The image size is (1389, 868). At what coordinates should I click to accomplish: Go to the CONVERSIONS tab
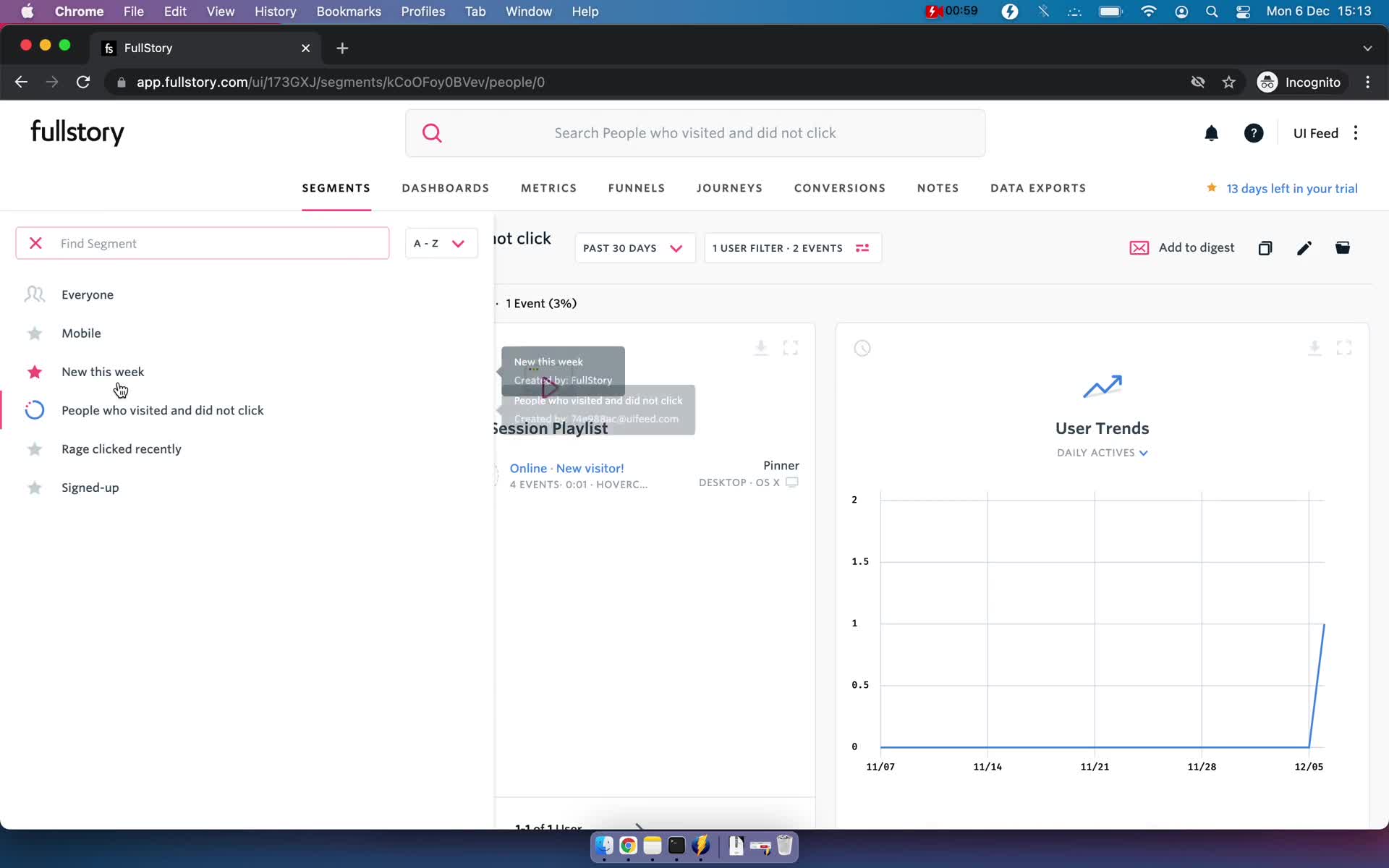tap(840, 188)
